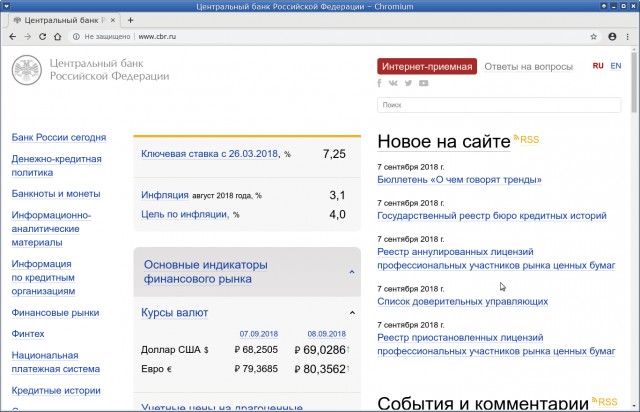
Task: Open Информация по кредитным организациям menu item
Action: click(x=43, y=277)
